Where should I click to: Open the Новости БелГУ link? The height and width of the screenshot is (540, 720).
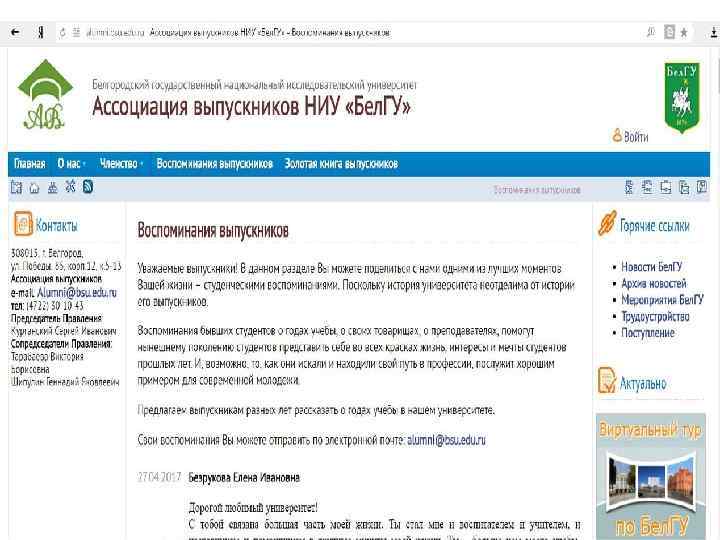(652, 267)
